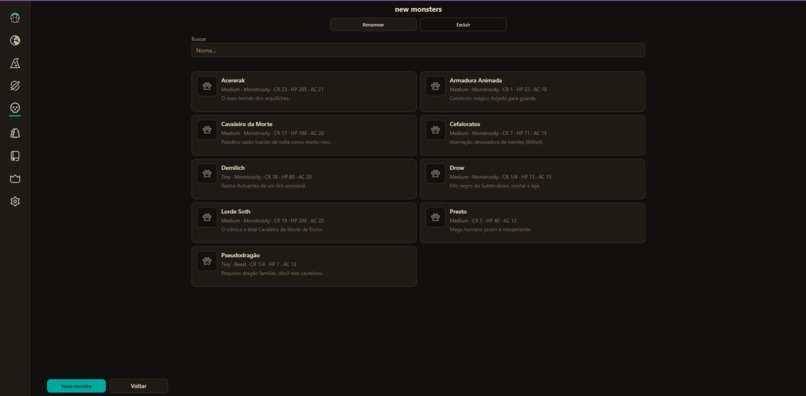806x396 pixels.
Task: Click Cefaloratos stats line CR 7
Action: (498, 133)
